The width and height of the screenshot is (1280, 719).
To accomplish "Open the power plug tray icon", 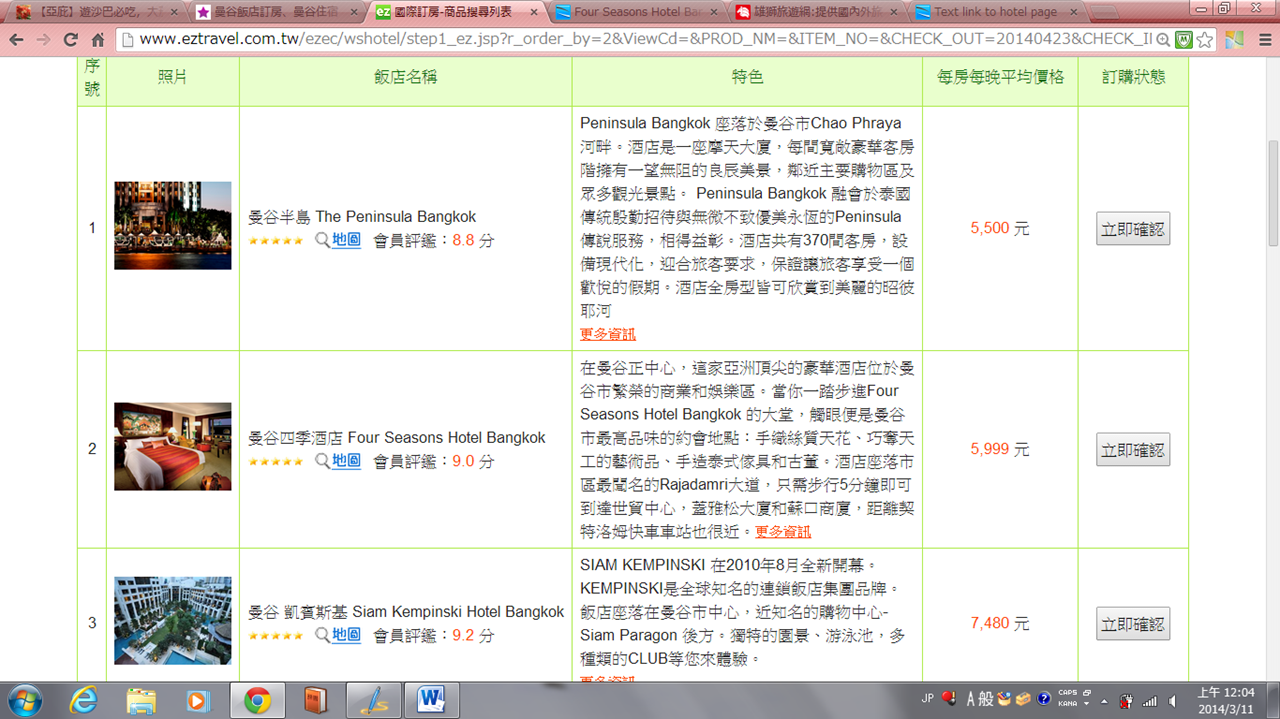I will pyautogui.click(x=1127, y=701).
